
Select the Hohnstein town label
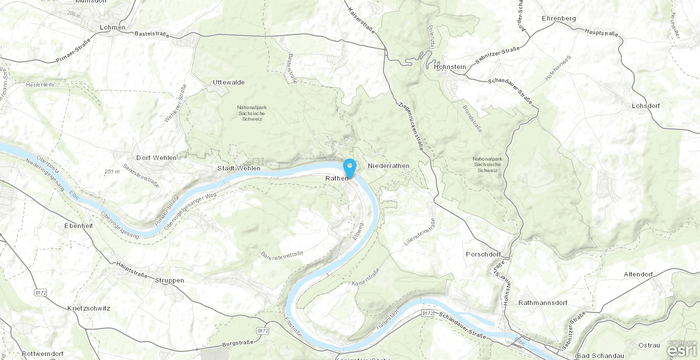(x=450, y=67)
